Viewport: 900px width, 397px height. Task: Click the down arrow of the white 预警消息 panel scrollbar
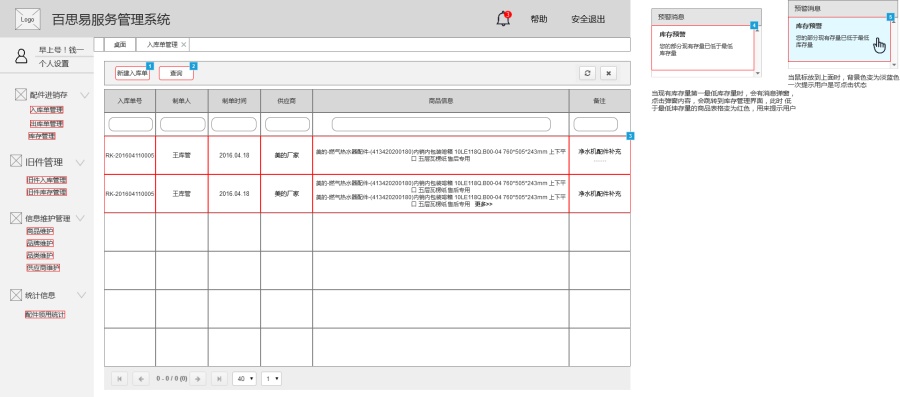pyautogui.click(x=758, y=73)
